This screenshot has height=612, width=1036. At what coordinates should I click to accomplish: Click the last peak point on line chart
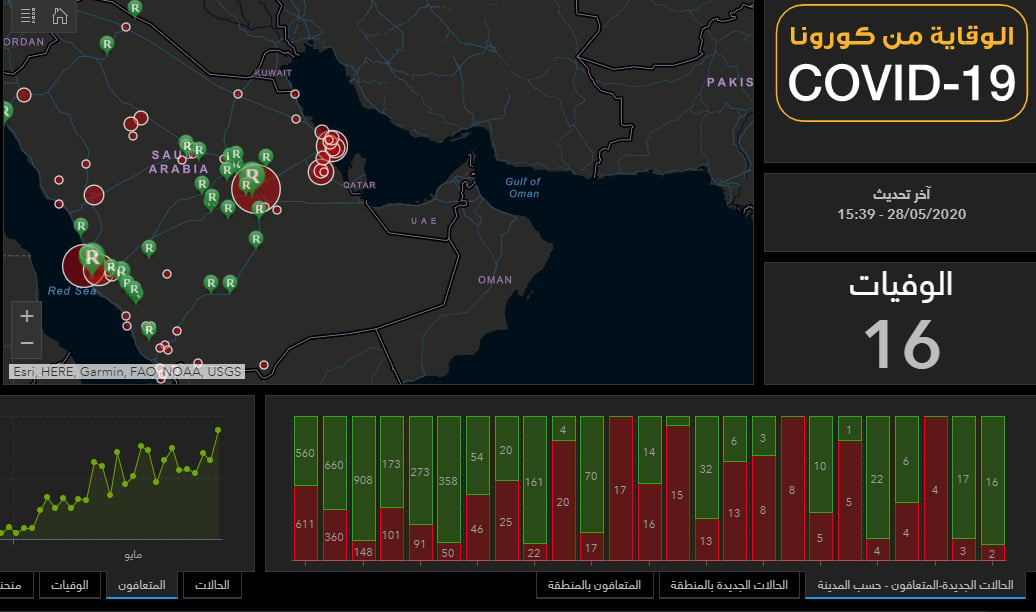tap(218, 430)
